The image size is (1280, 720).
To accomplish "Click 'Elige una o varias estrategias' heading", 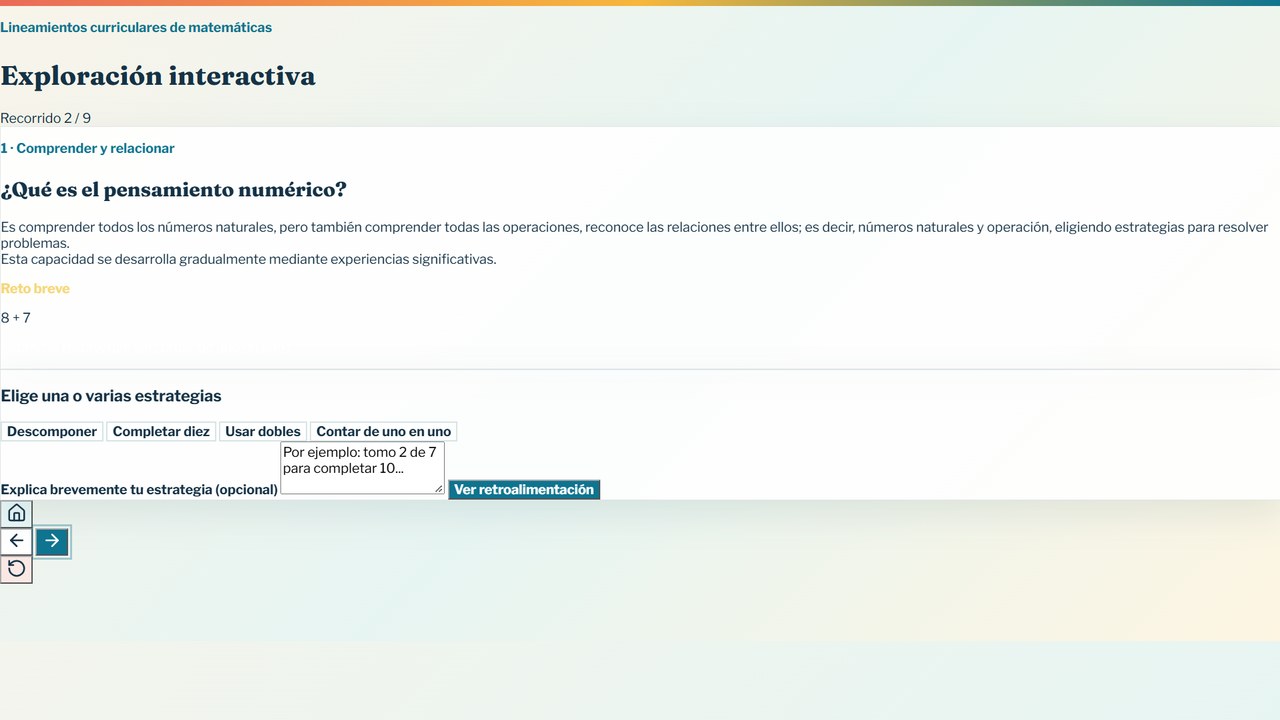I will [x=111, y=397].
